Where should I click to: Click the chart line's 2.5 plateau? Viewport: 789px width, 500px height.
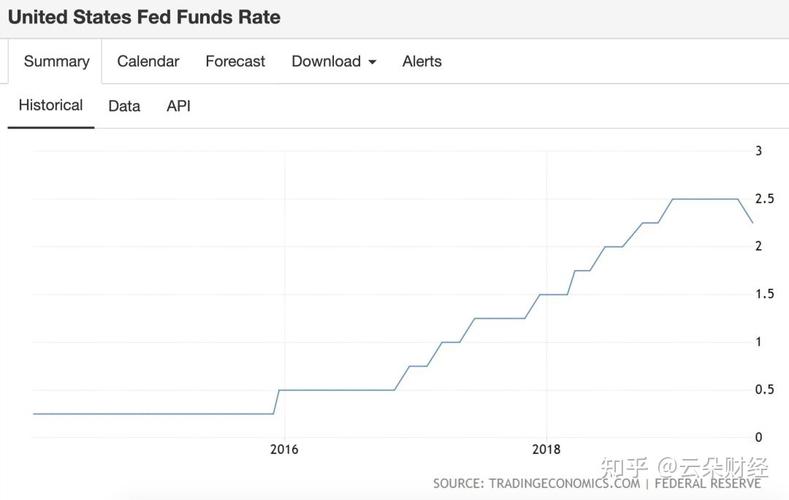coord(705,199)
